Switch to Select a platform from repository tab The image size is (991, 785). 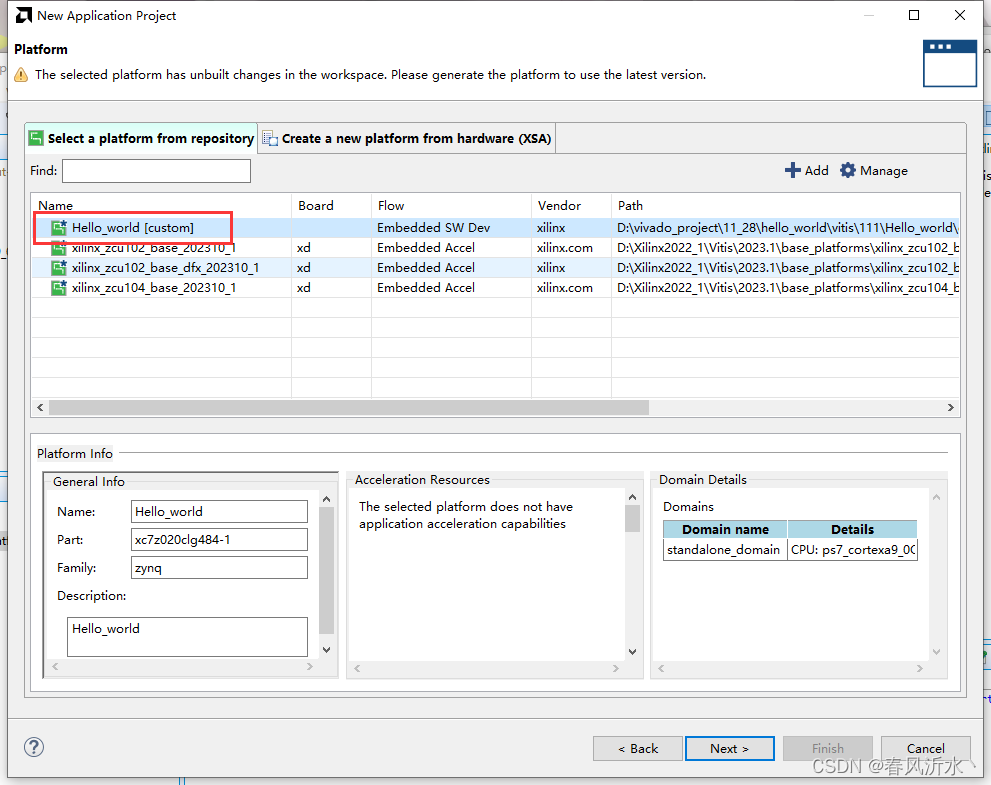tap(142, 138)
